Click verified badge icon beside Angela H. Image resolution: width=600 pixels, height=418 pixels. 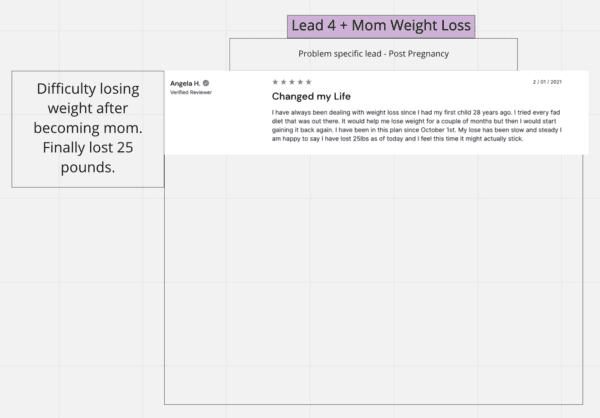point(206,83)
